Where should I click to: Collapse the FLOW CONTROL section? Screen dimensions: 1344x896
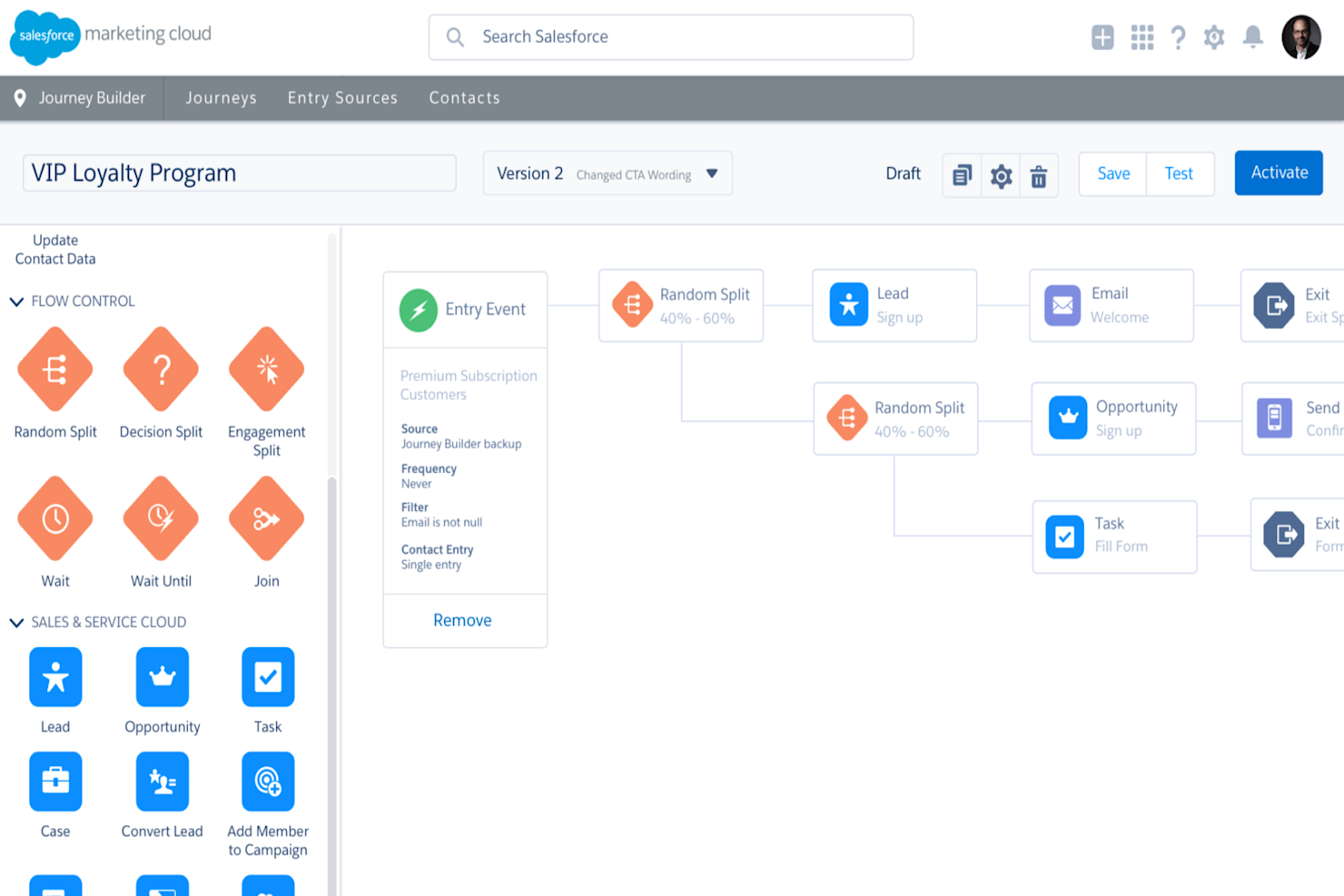16,301
